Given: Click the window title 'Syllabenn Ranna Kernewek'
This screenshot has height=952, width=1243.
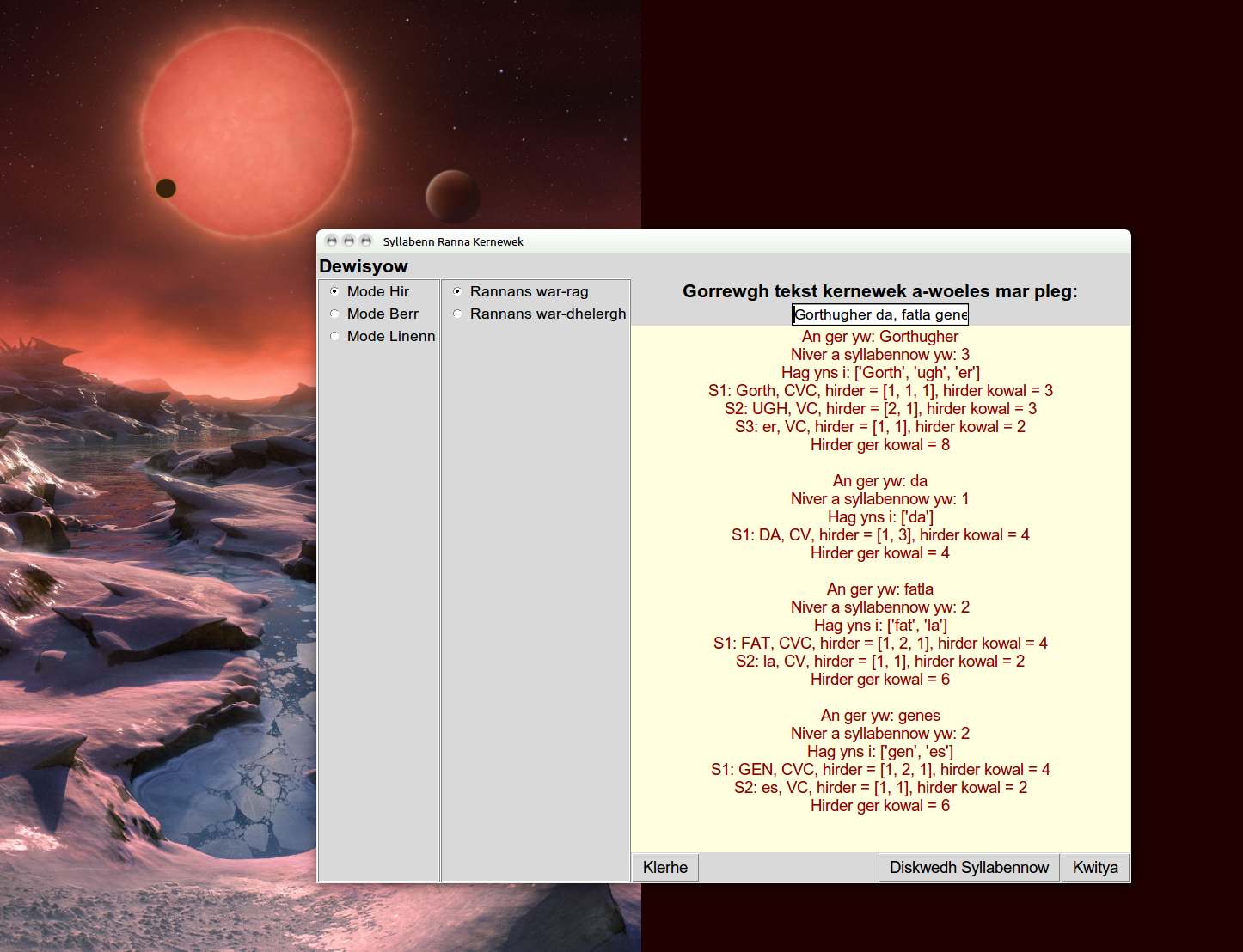Looking at the screenshot, I should [453, 241].
